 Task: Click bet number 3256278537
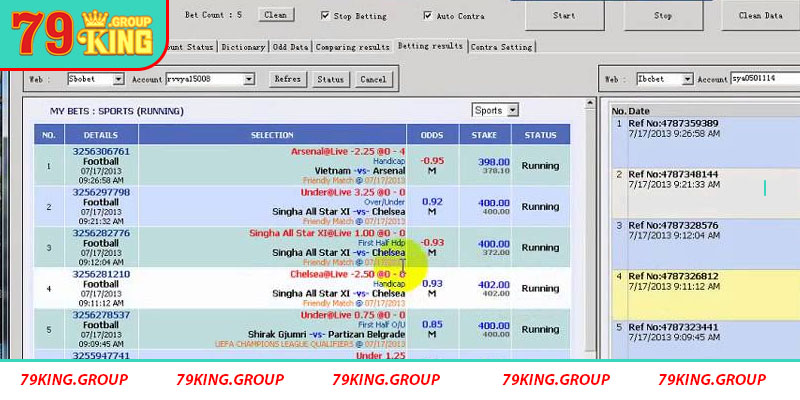coord(101,315)
